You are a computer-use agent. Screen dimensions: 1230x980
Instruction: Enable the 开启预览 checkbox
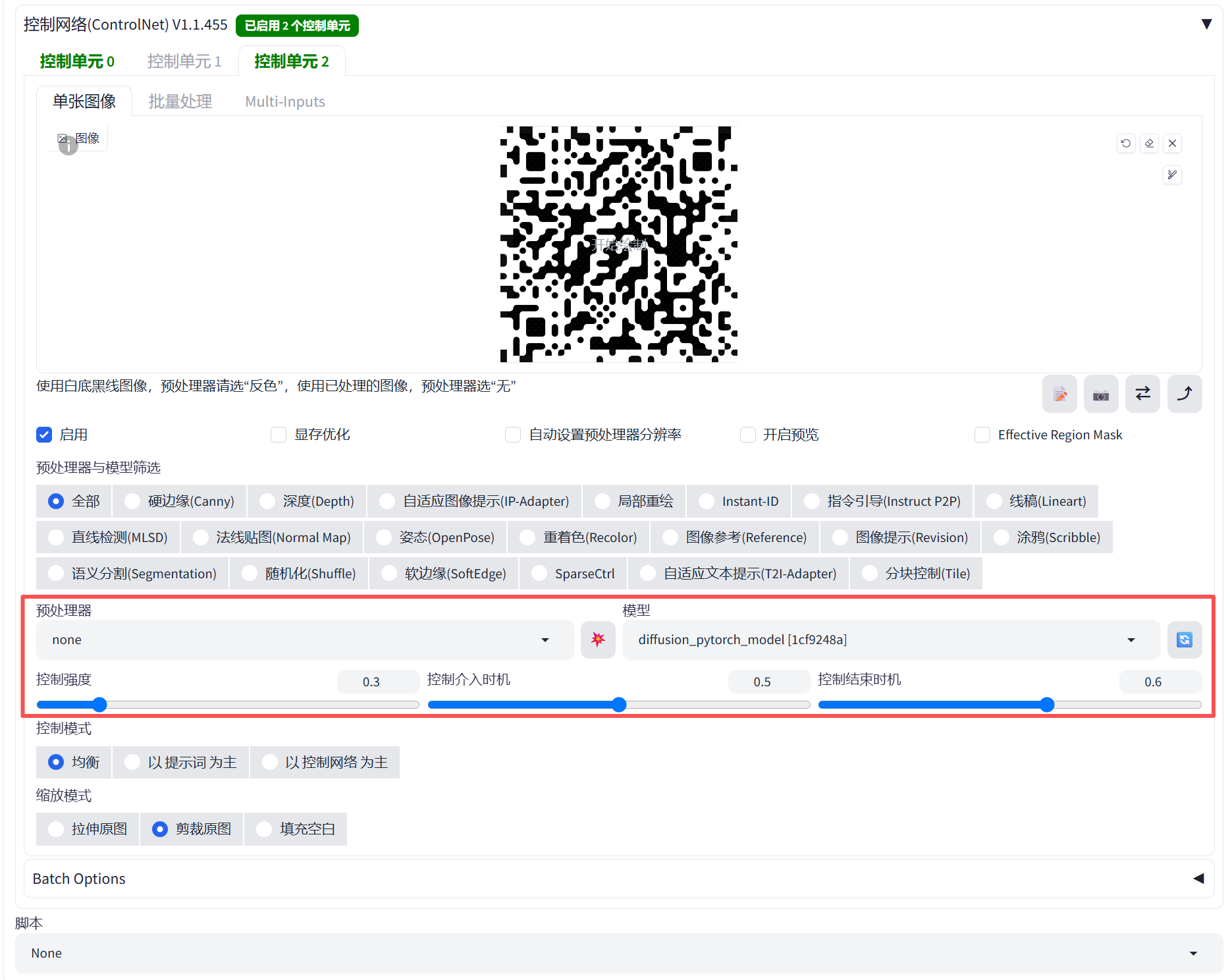(x=747, y=435)
